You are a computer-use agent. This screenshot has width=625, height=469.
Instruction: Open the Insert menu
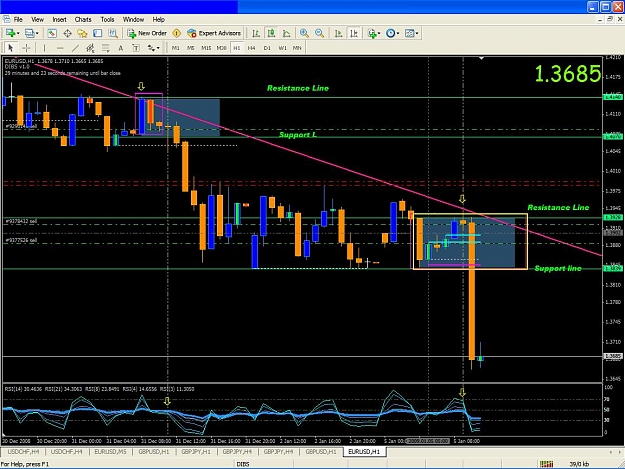coord(59,20)
